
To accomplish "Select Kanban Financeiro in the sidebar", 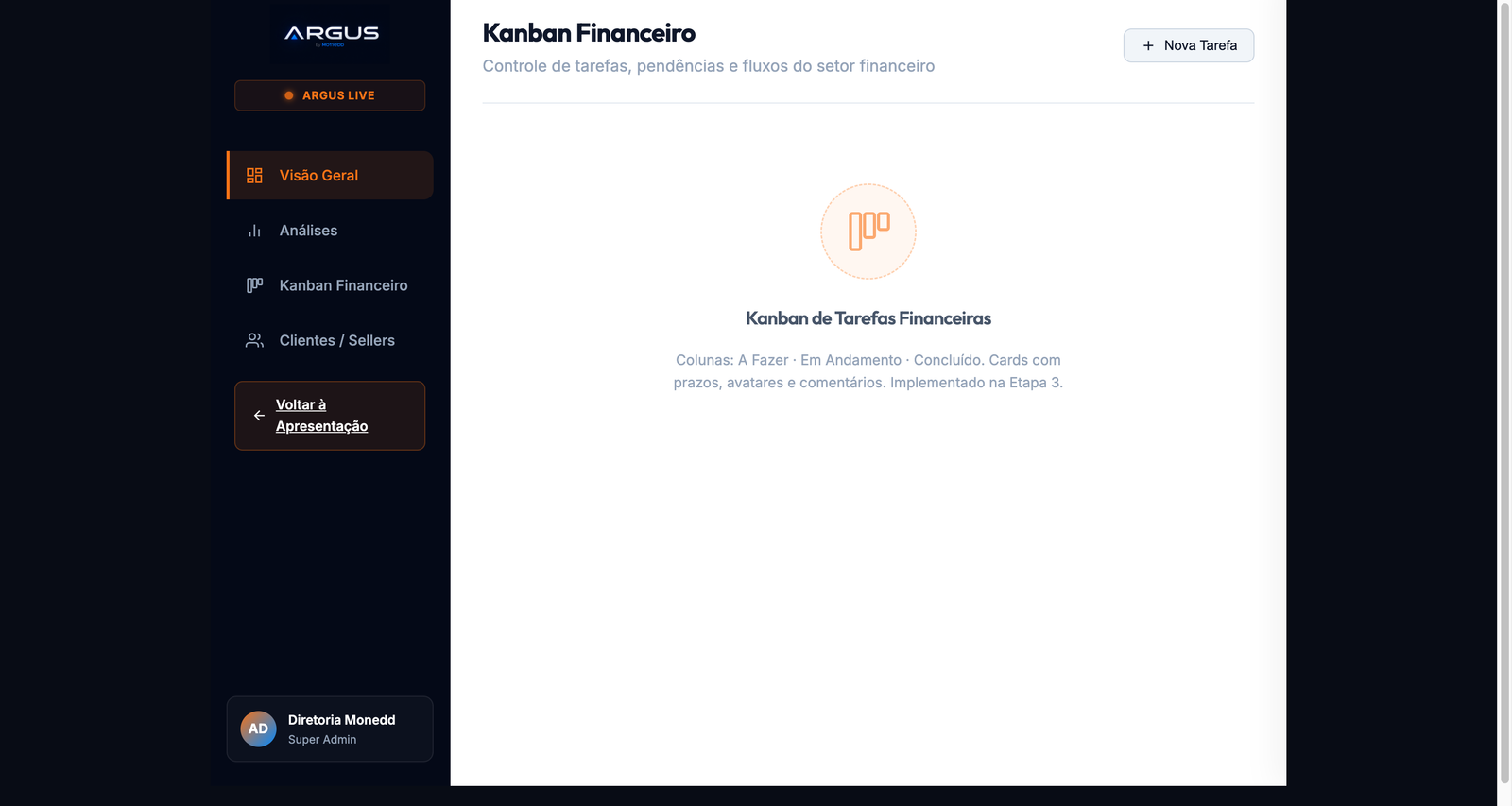I will (x=330, y=285).
